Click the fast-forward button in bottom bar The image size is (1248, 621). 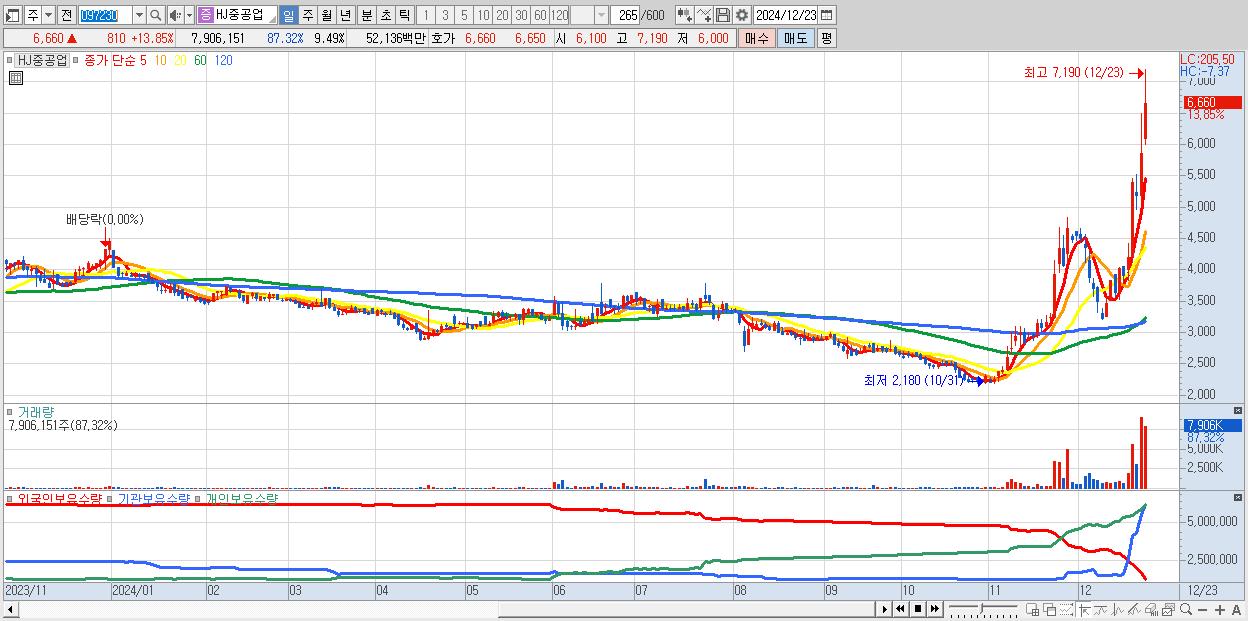click(x=934, y=609)
